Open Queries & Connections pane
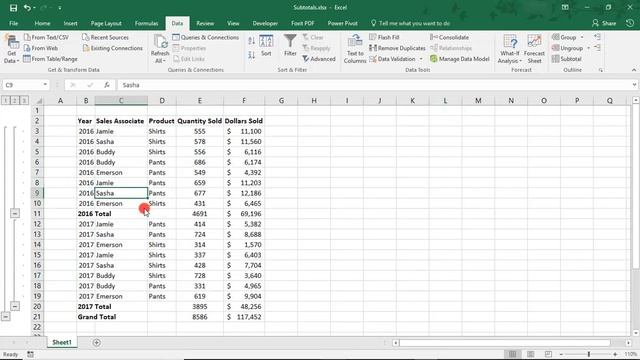The width and height of the screenshot is (640, 360). pos(206,37)
